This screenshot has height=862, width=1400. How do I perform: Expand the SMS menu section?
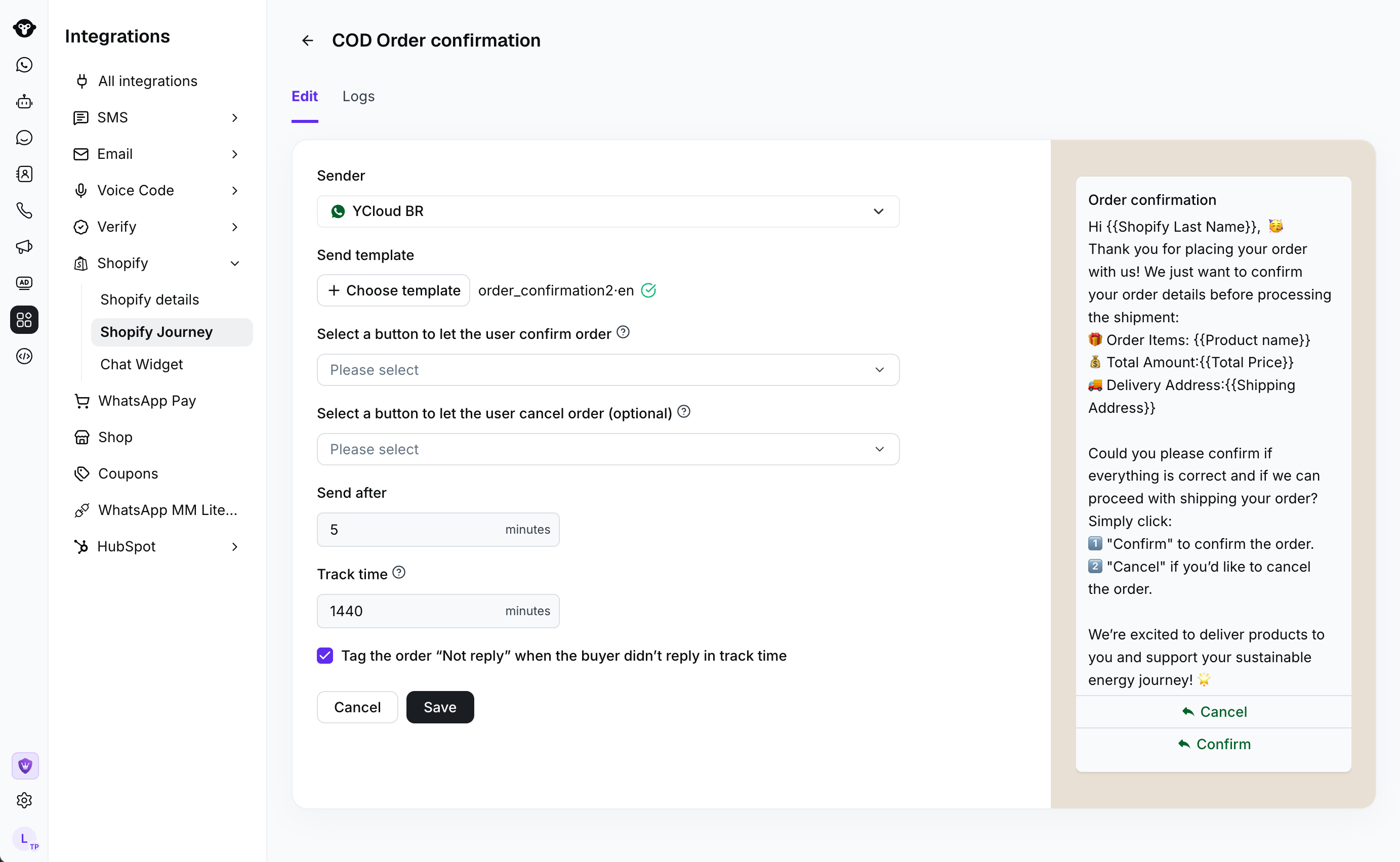157,117
